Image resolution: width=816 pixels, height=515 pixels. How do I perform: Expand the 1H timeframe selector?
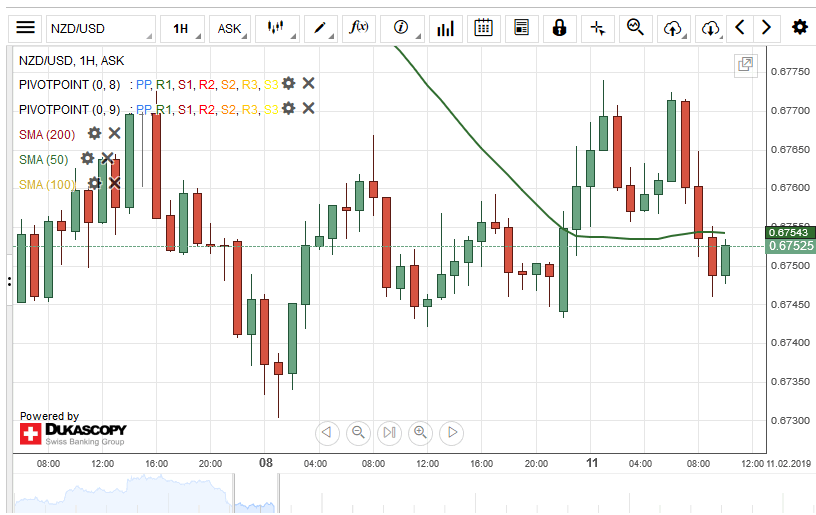[181, 28]
